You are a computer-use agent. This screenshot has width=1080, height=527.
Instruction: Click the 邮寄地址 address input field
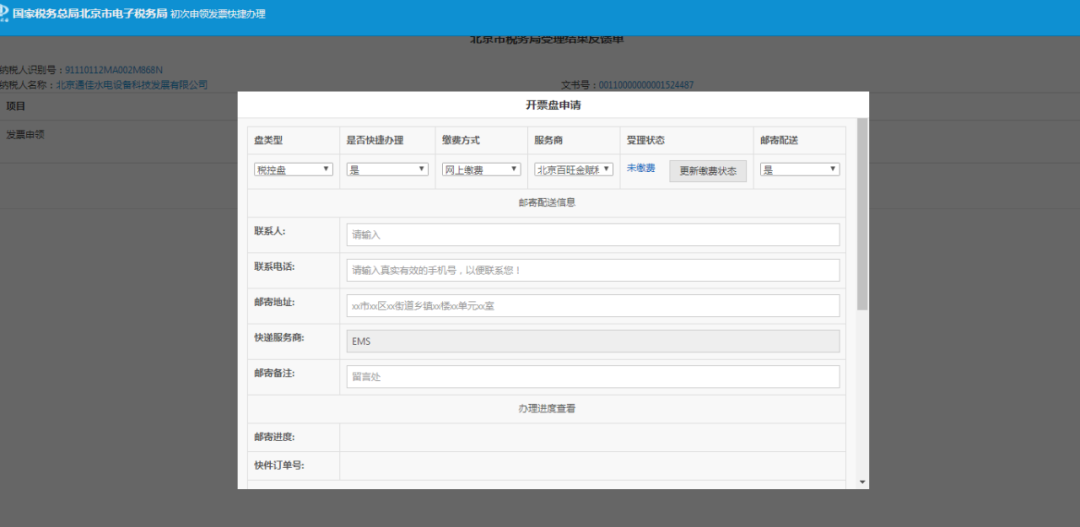tap(592, 306)
